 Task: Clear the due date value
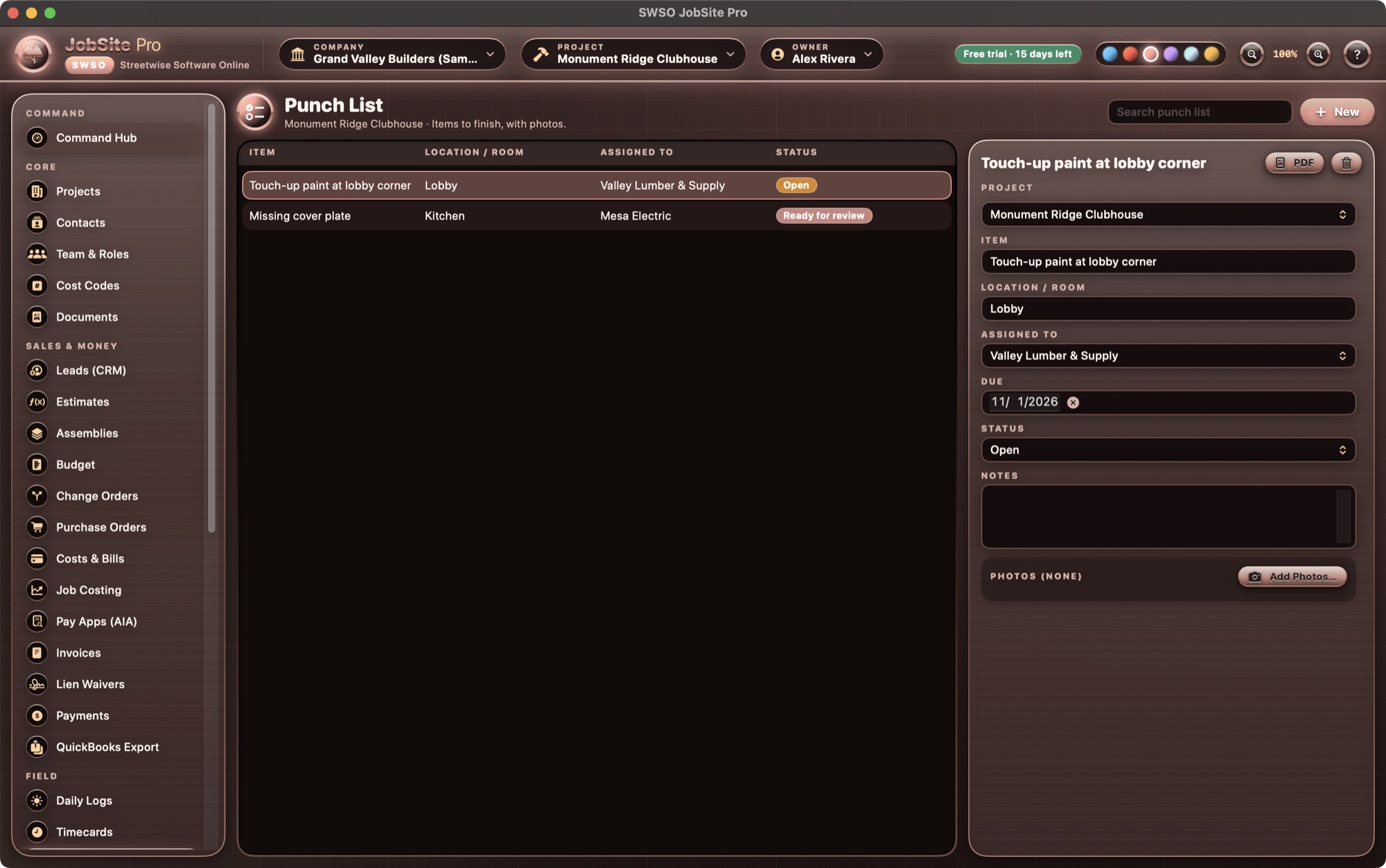pyautogui.click(x=1073, y=402)
